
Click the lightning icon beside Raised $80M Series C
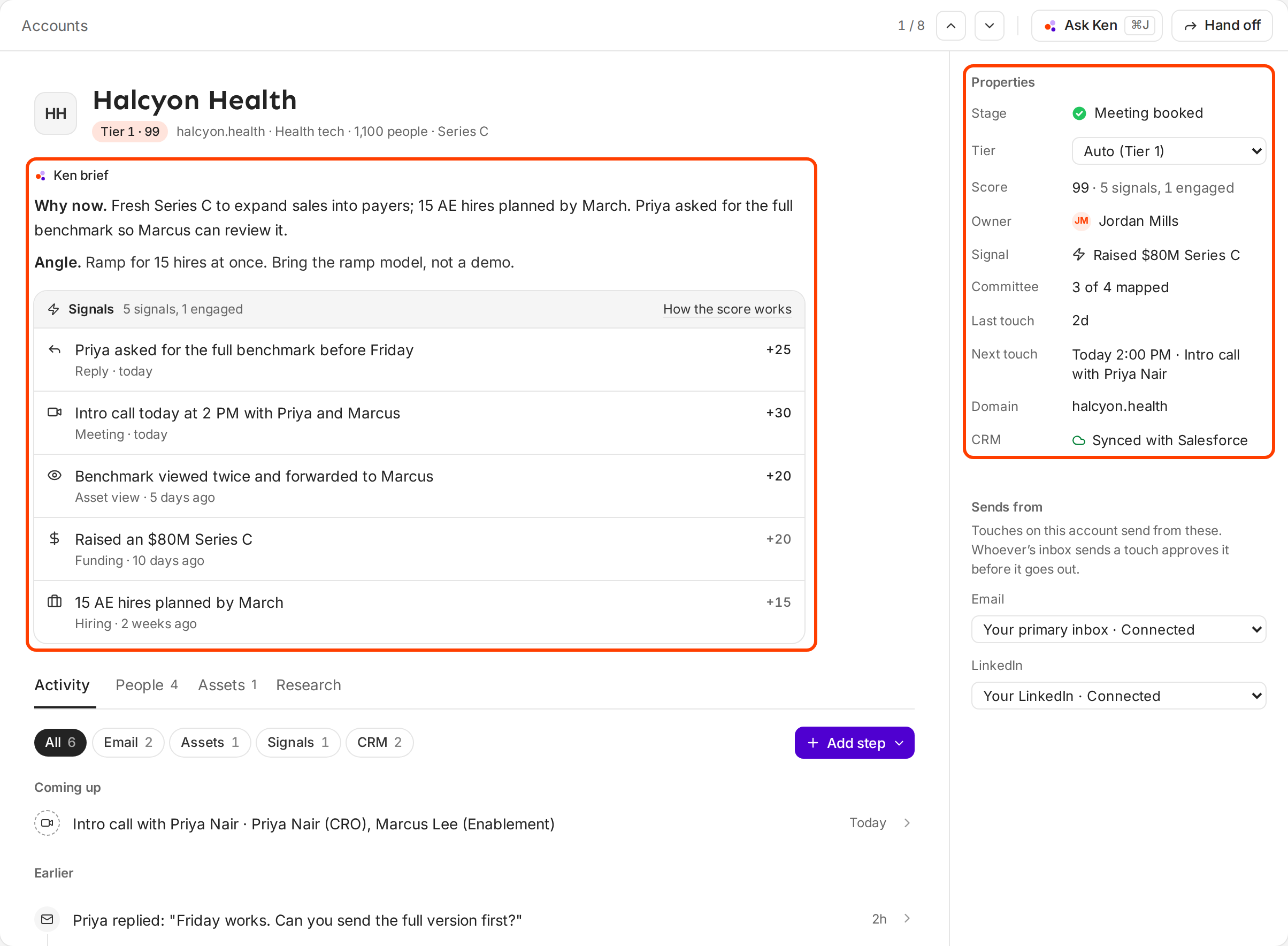pyautogui.click(x=1078, y=254)
